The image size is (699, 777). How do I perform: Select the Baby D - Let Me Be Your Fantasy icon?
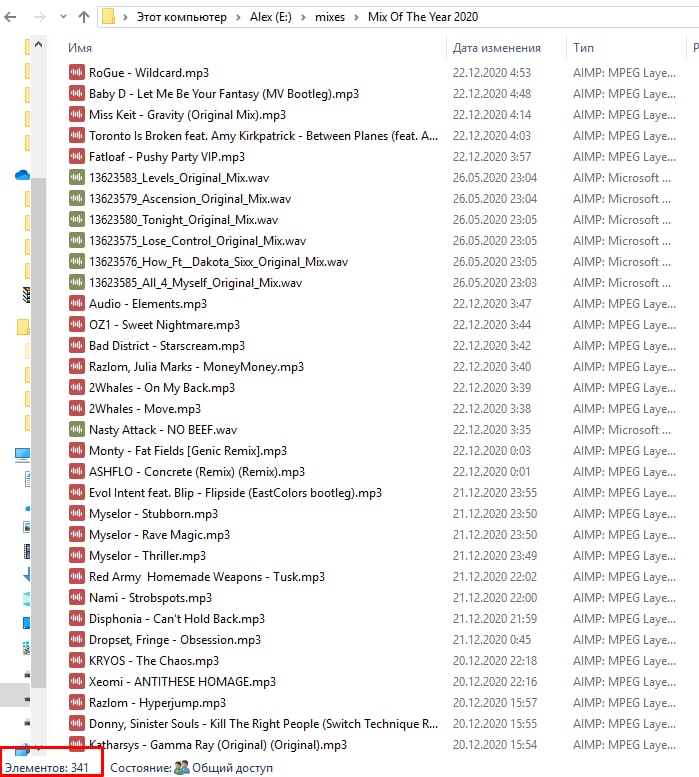click(77, 93)
